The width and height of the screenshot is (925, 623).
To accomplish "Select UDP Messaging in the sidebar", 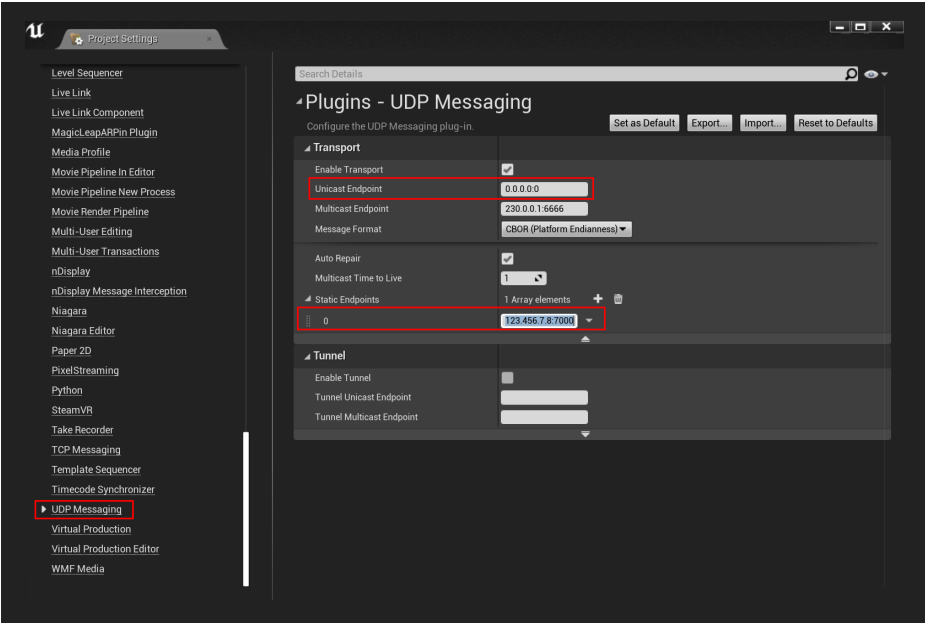I will point(86,509).
